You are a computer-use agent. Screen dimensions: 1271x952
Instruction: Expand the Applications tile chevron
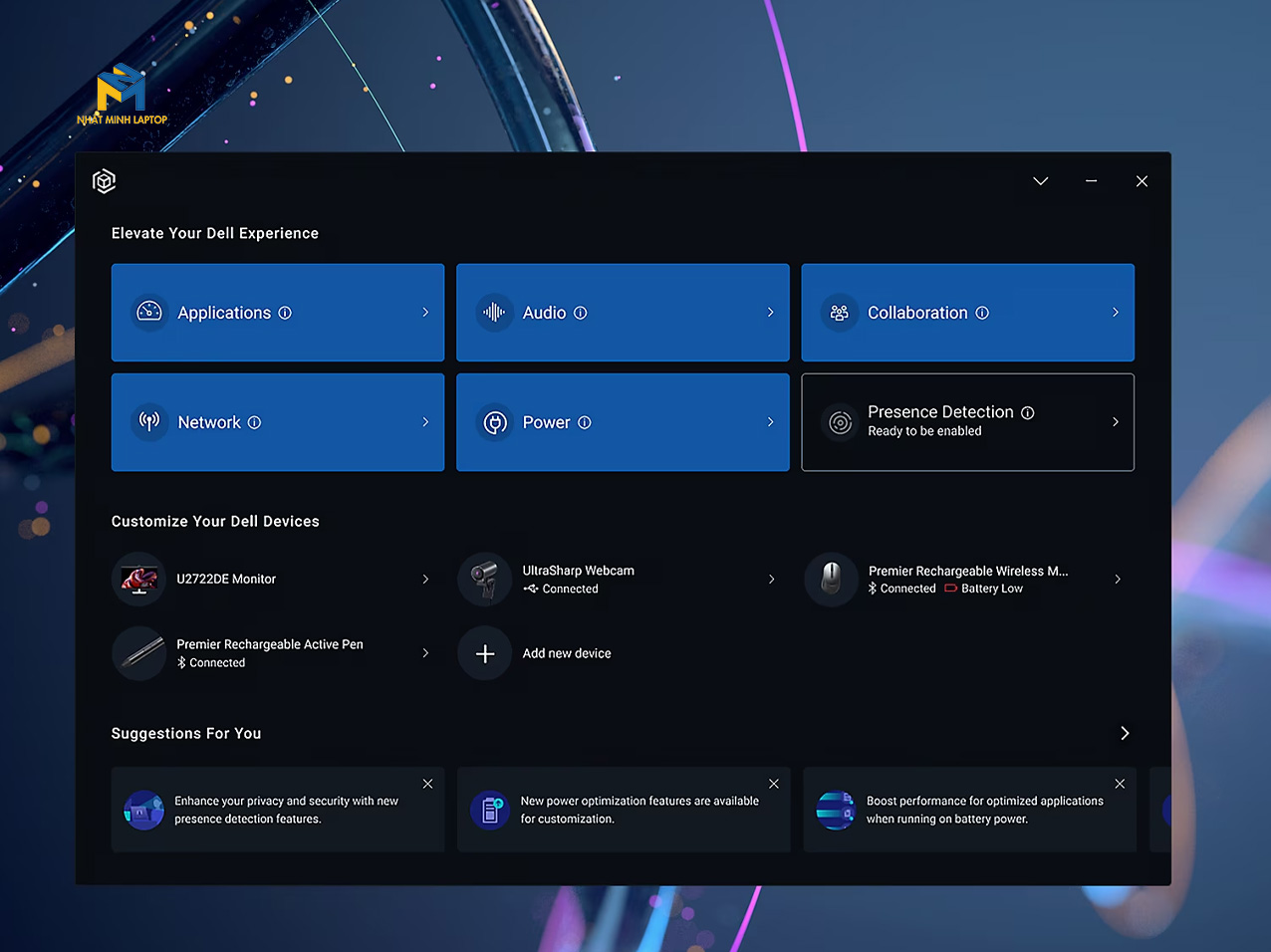point(425,313)
